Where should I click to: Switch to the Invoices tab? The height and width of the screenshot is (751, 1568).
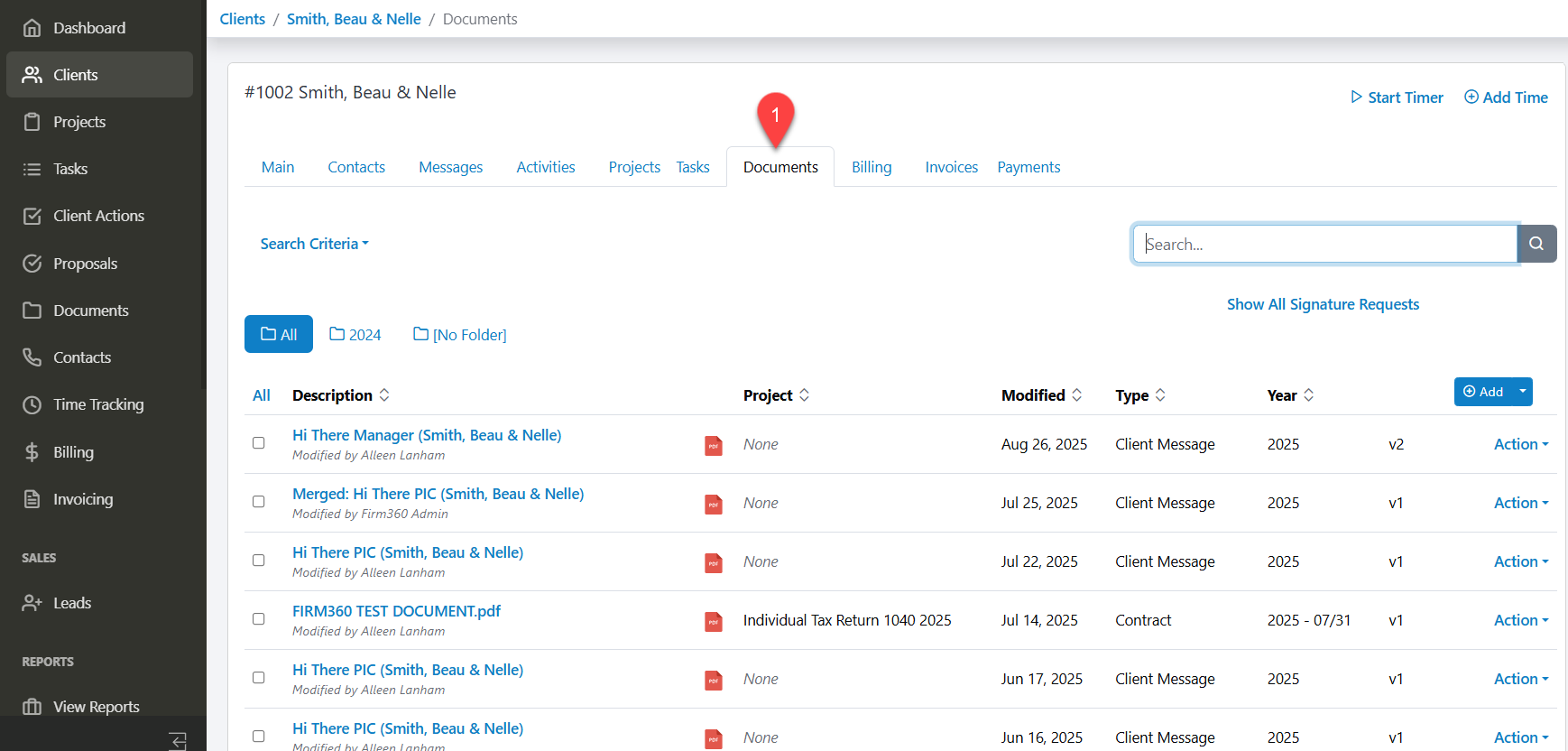click(x=951, y=167)
